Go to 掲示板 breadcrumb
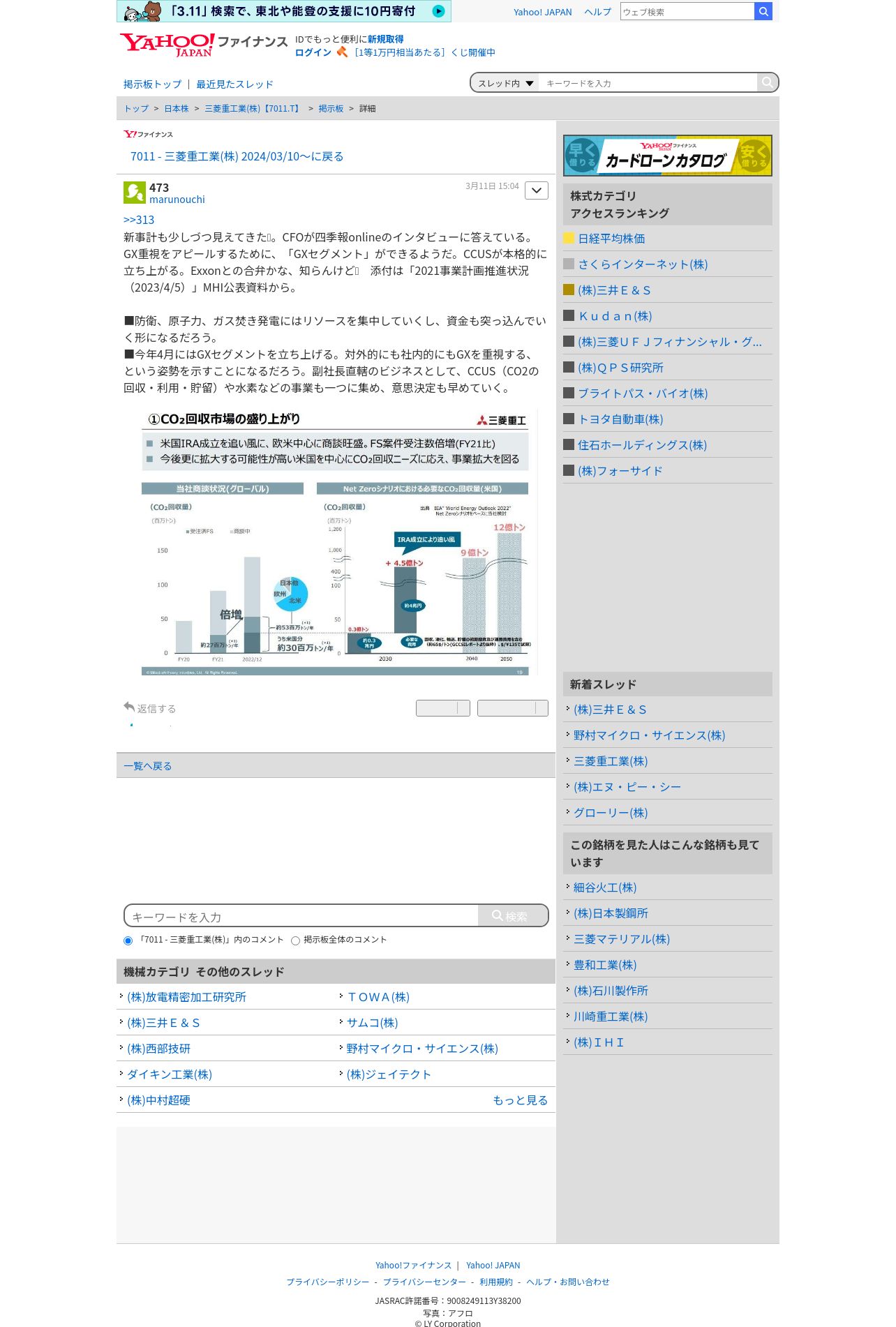Image resolution: width=896 pixels, height=1327 pixels. [x=331, y=108]
